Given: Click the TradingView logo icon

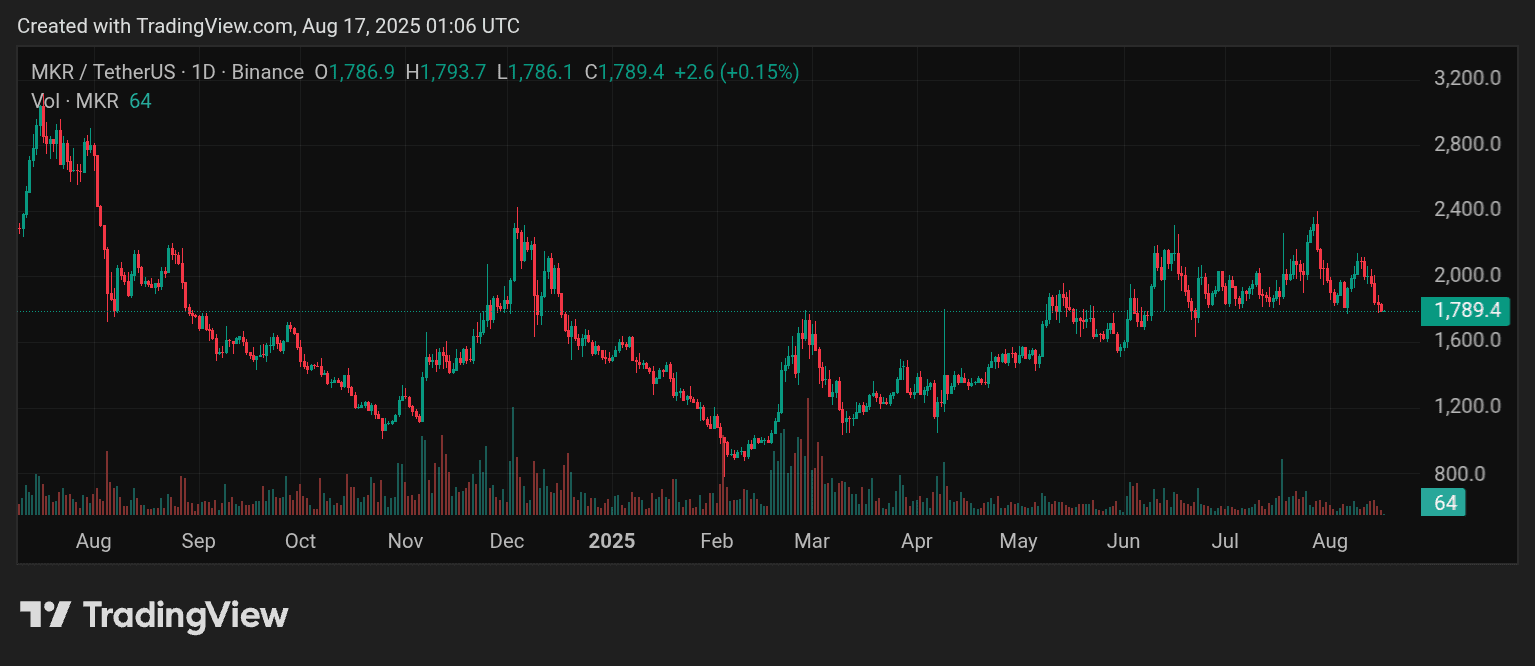Looking at the screenshot, I should [x=45, y=614].
